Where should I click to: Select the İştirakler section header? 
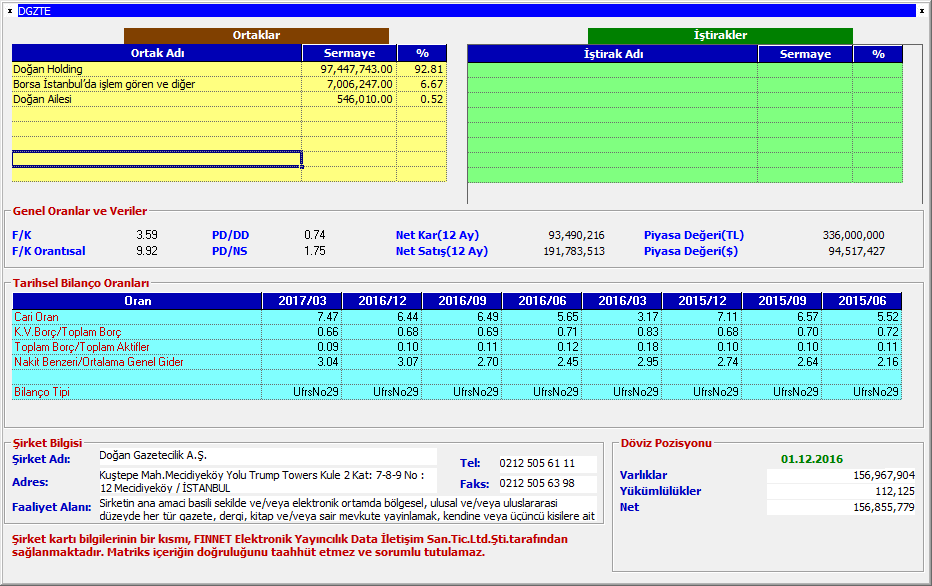pos(720,35)
